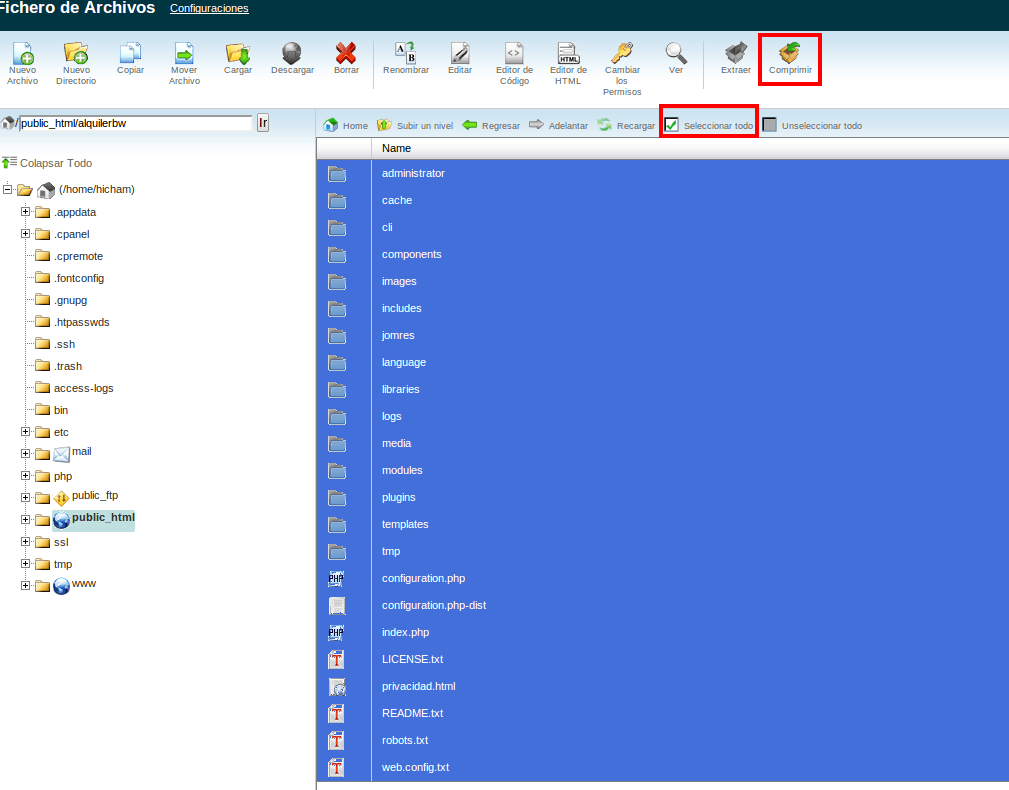Click the cache folder row
This screenshot has width=1009, height=790.
pos(663,201)
